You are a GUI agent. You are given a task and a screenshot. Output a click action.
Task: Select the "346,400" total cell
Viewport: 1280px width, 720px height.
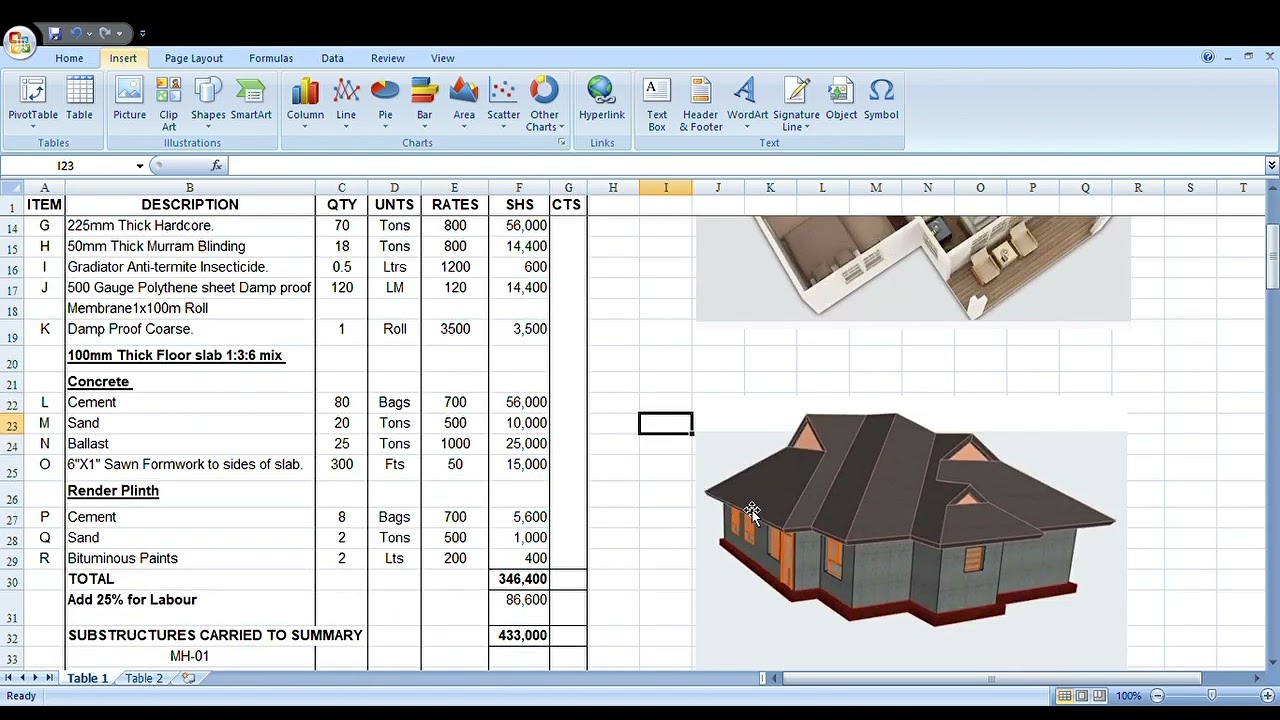pos(519,579)
